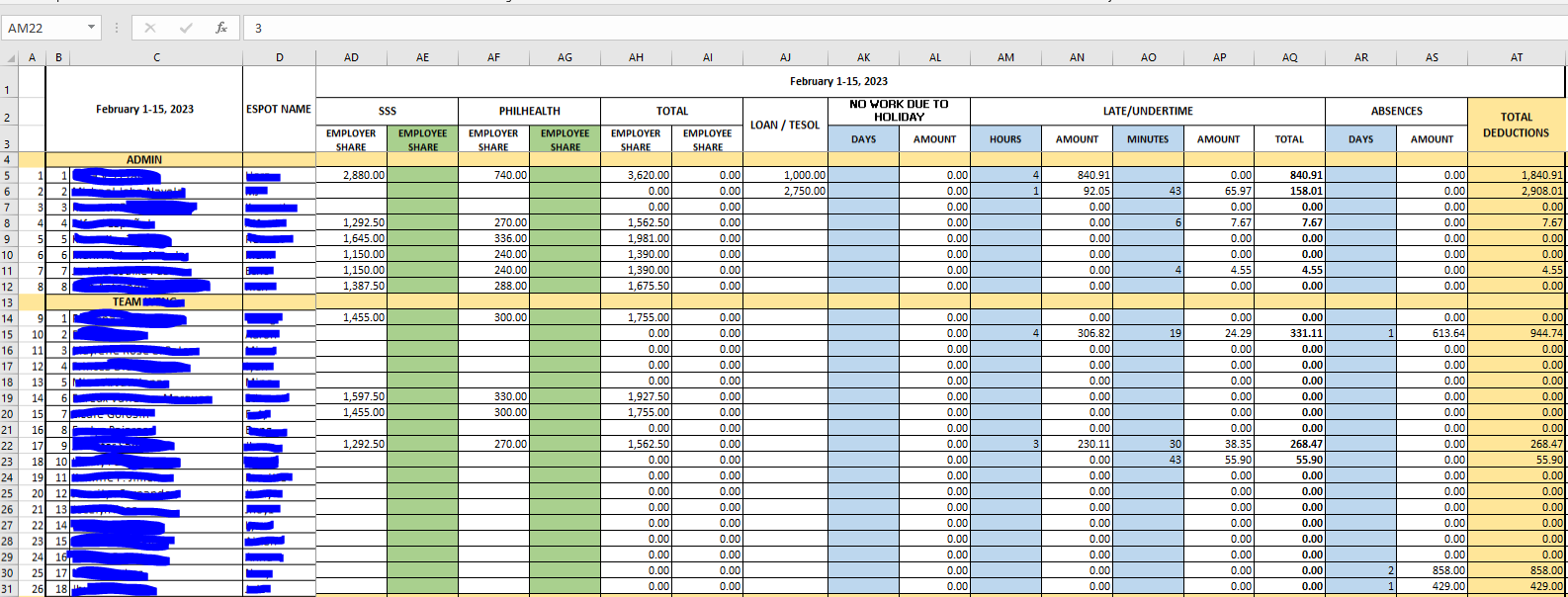Screen dimensions: 1568x597
Task: Select column C header
Action: coord(156,57)
